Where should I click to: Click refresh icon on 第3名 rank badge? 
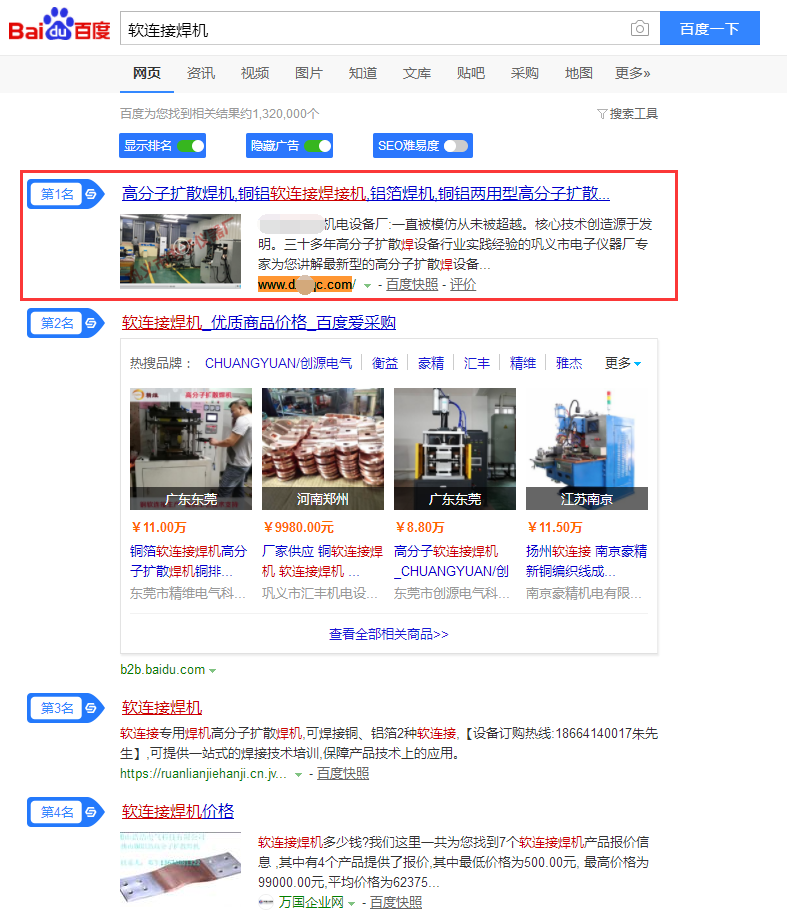point(91,708)
